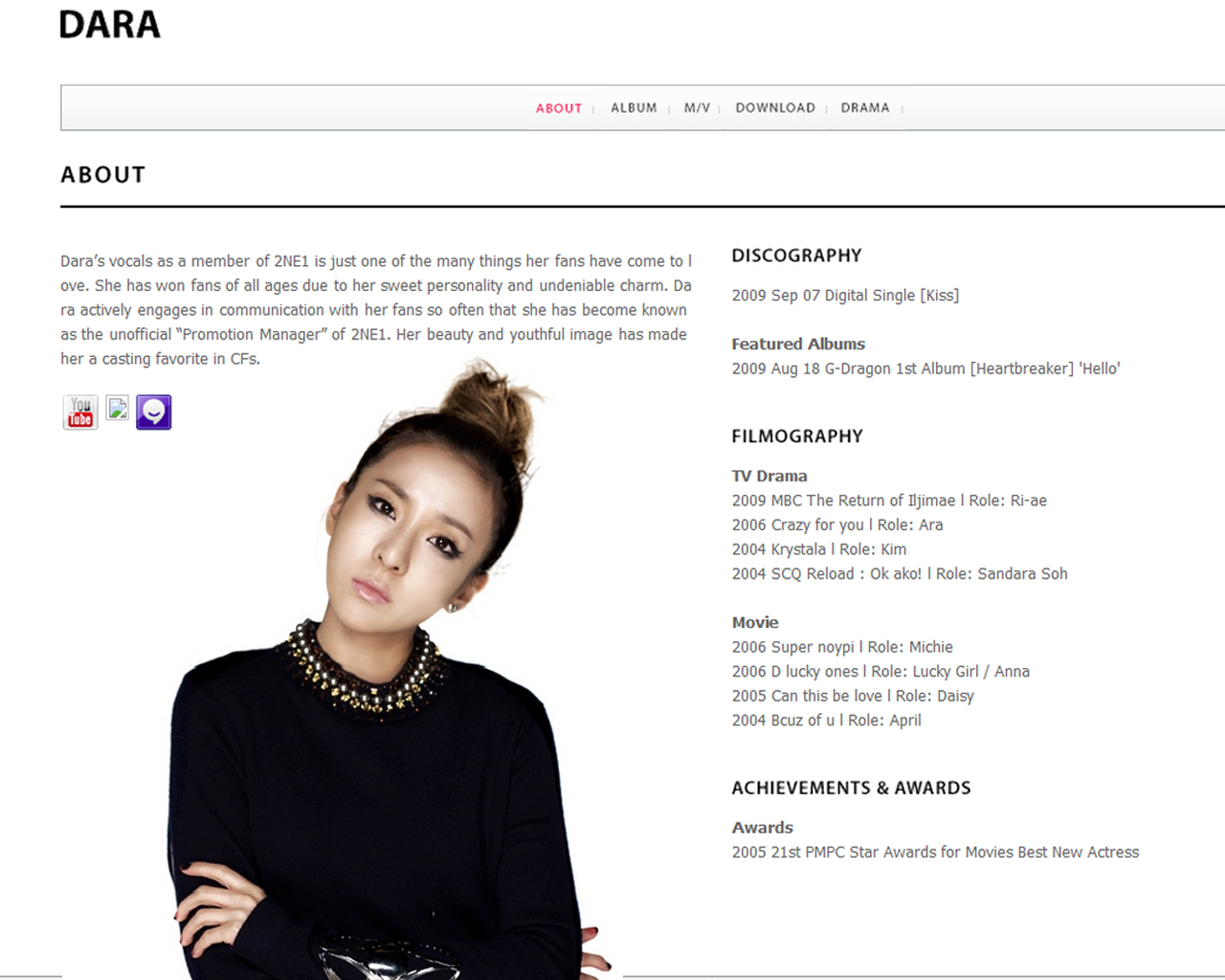Click the PMPC Star Awards entry
This screenshot has width=1225, height=980.
coord(935,852)
